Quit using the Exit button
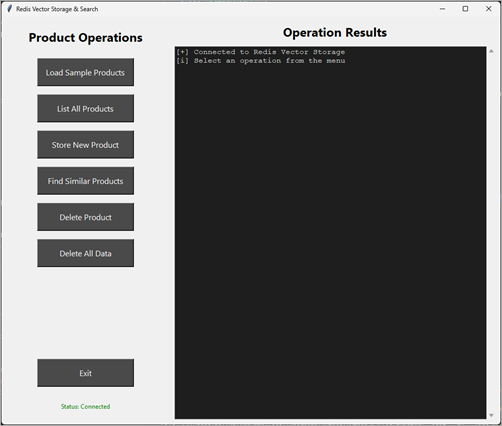Viewport: 502px width, 426px height. (86, 373)
